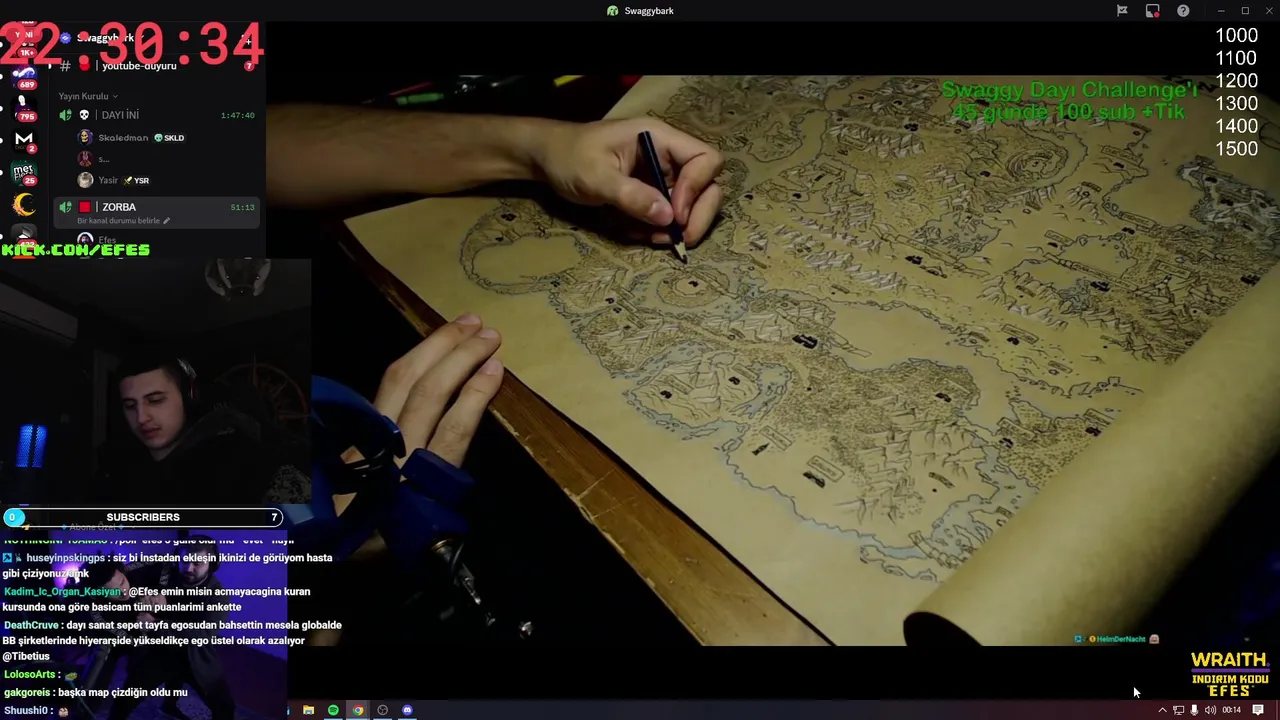Click LolosoArts chat username
1280x720 pixels.
pyautogui.click(x=30, y=675)
